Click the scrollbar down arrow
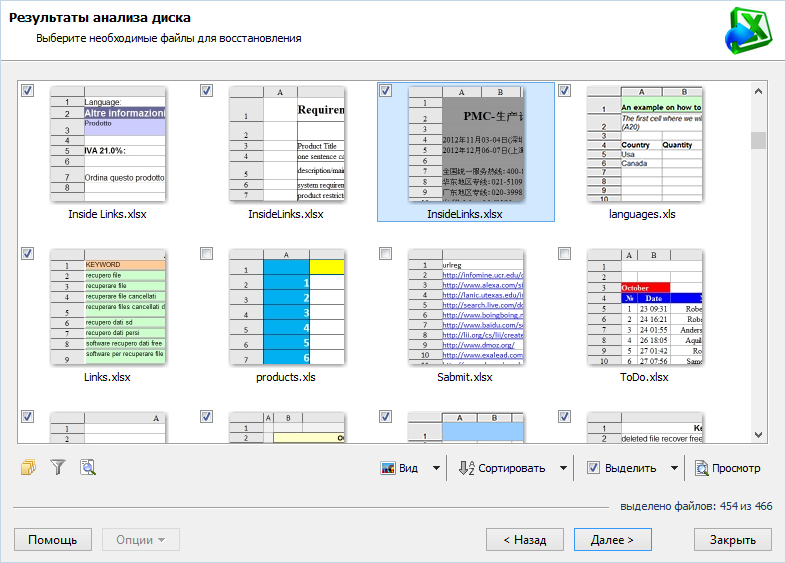 758,435
